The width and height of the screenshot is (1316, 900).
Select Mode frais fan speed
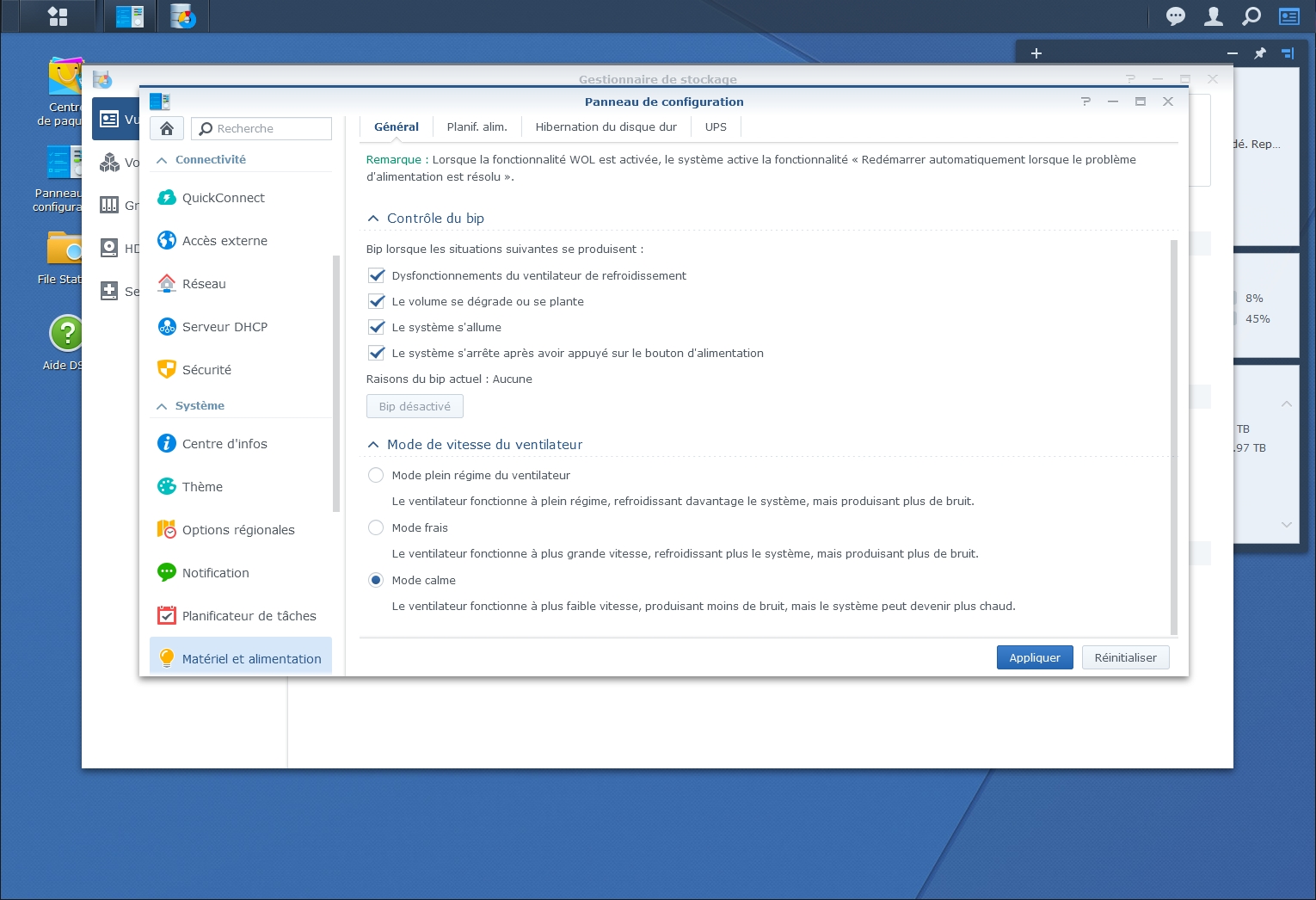(376, 527)
